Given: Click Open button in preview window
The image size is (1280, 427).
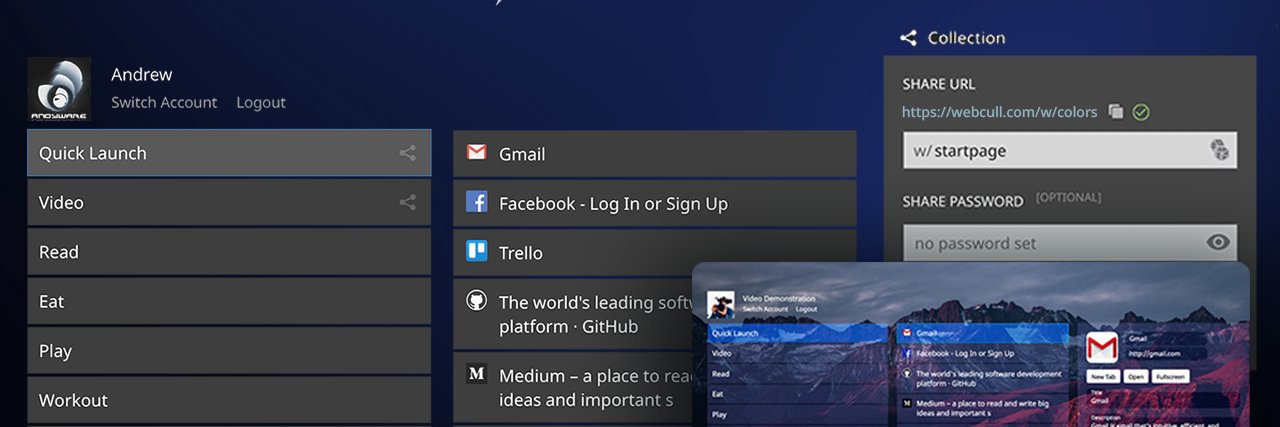Looking at the screenshot, I should [1136, 376].
